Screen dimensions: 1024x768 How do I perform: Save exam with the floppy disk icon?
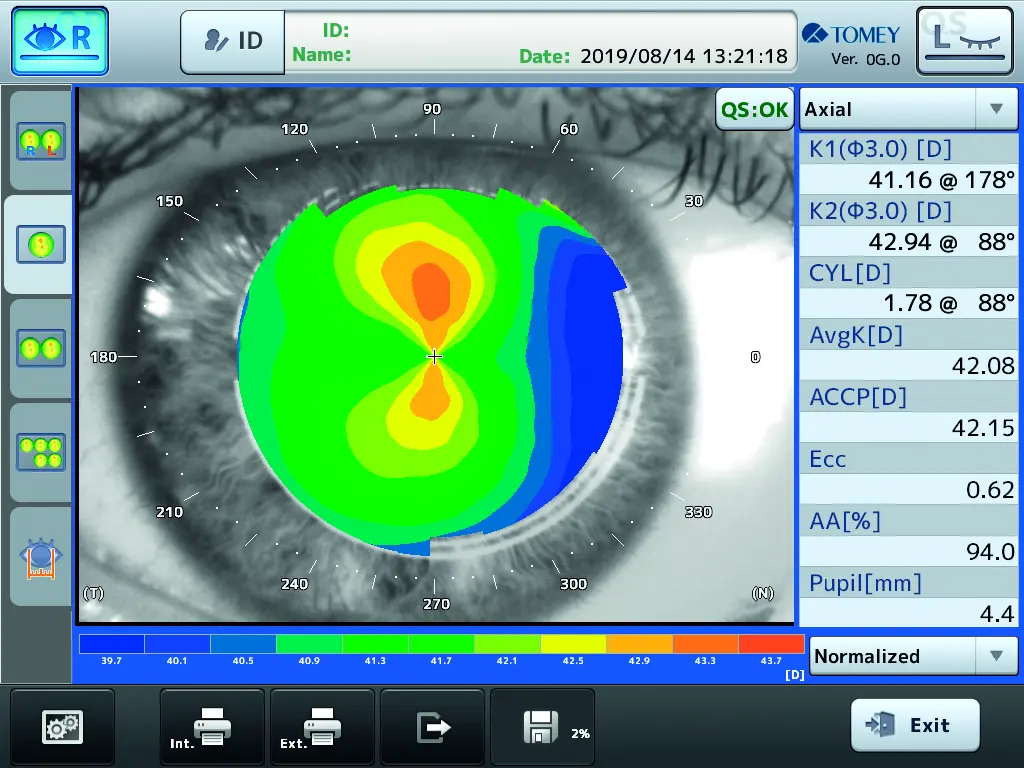(542, 726)
